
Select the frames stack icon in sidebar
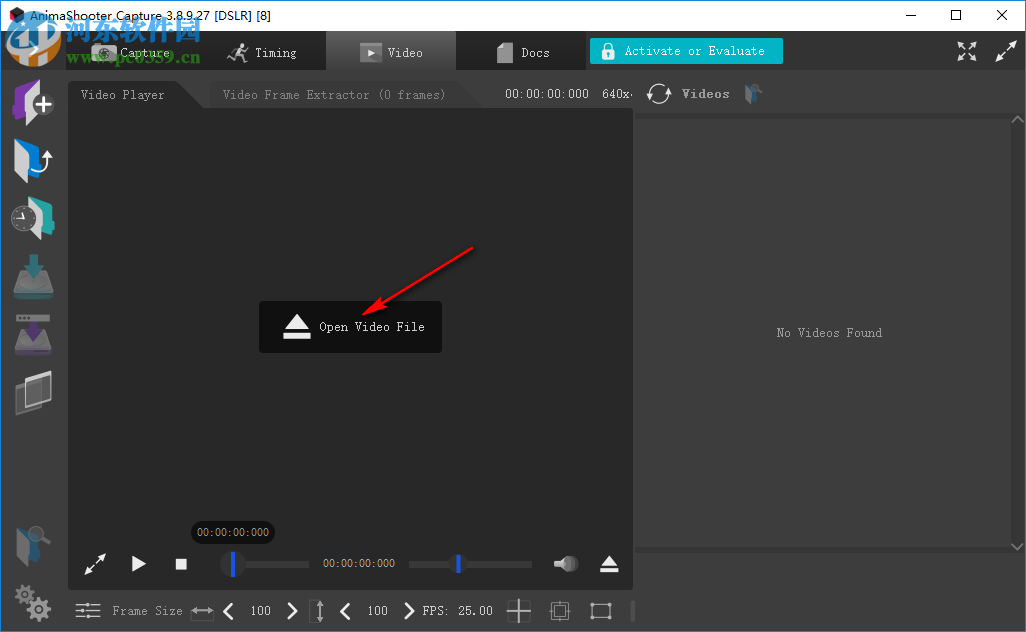[x=33, y=393]
